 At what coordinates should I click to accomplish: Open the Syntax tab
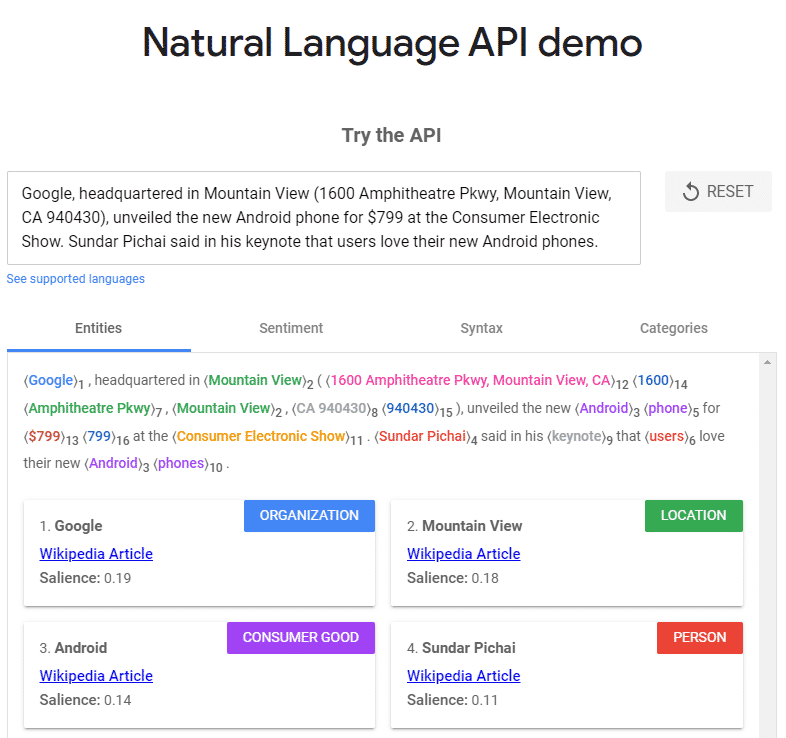click(x=482, y=328)
